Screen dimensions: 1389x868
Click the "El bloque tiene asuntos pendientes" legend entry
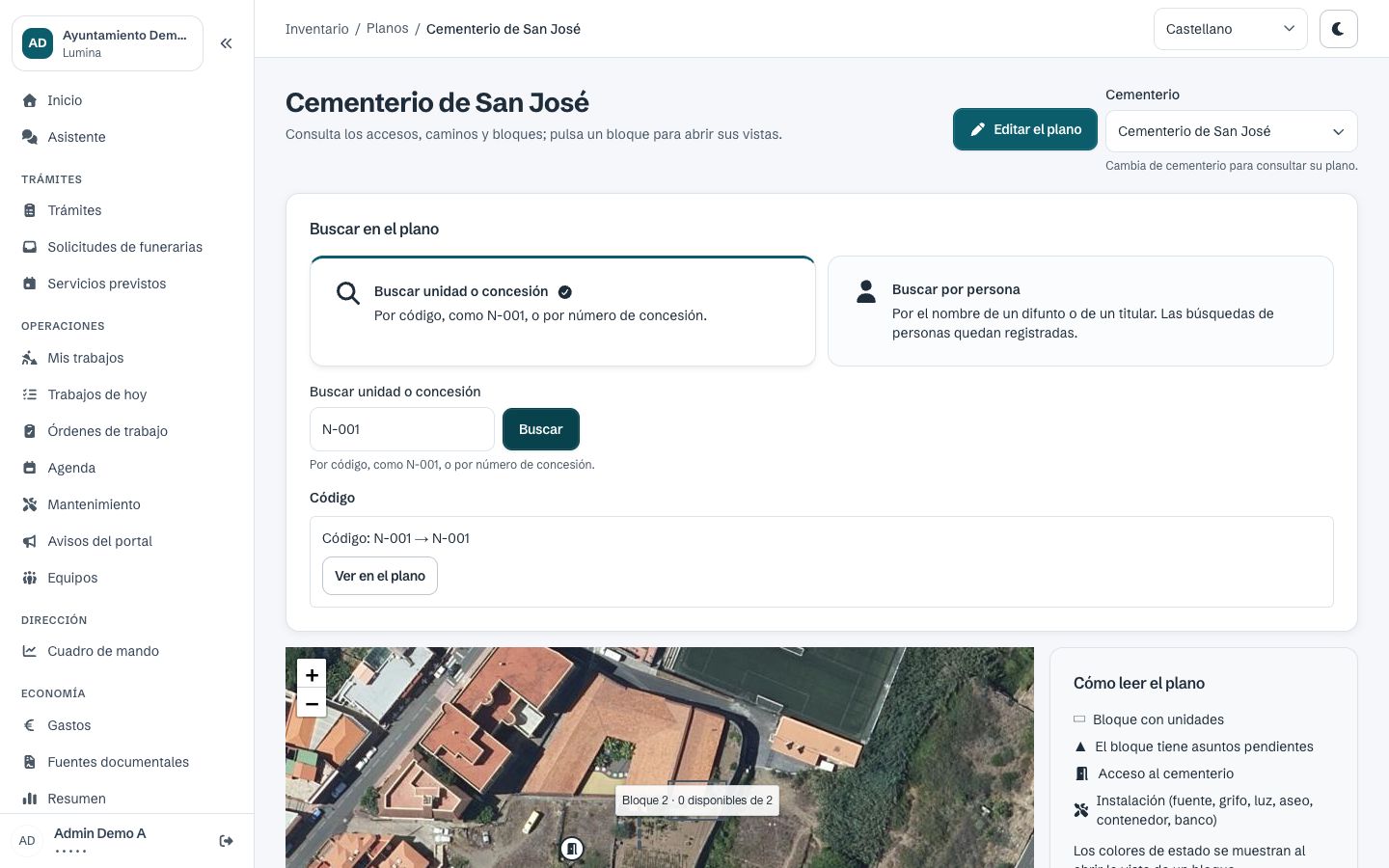pyautogui.click(x=1194, y=746)
